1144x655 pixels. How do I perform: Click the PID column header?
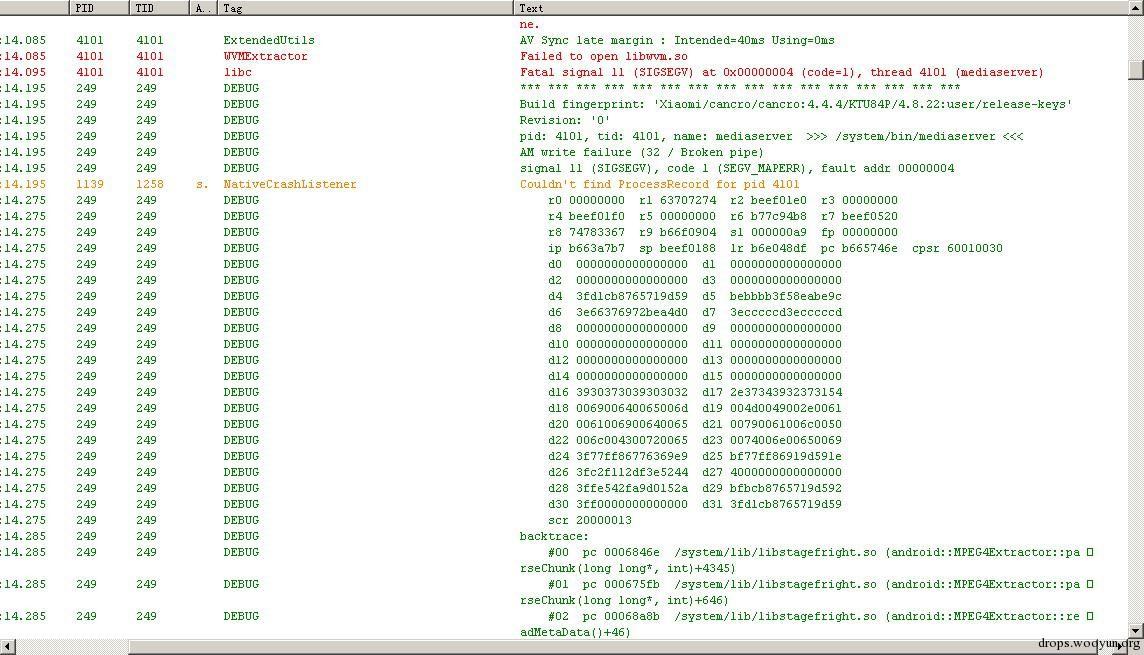click(98, 8)
